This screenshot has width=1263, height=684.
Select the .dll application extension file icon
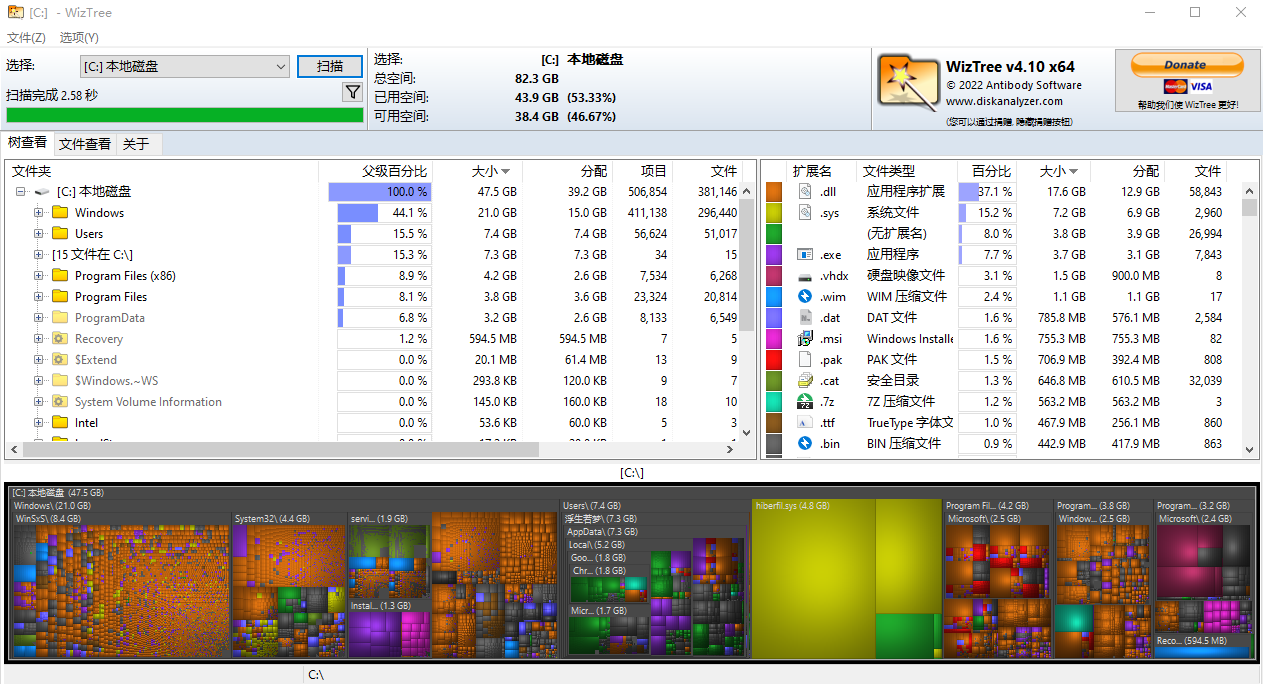[803, 191]
